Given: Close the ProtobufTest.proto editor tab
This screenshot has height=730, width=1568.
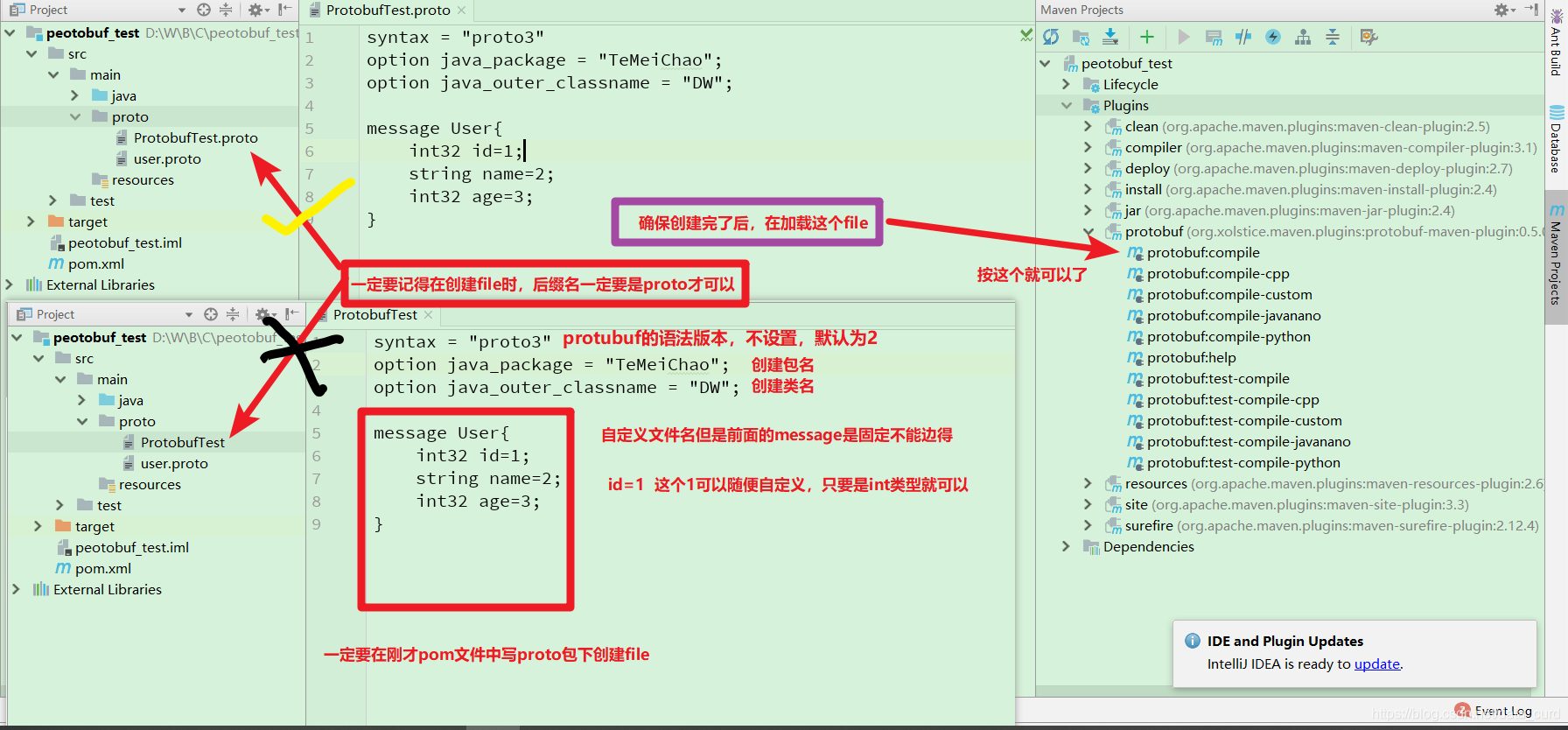Looking at the screenshot, I should pos(462,11).
